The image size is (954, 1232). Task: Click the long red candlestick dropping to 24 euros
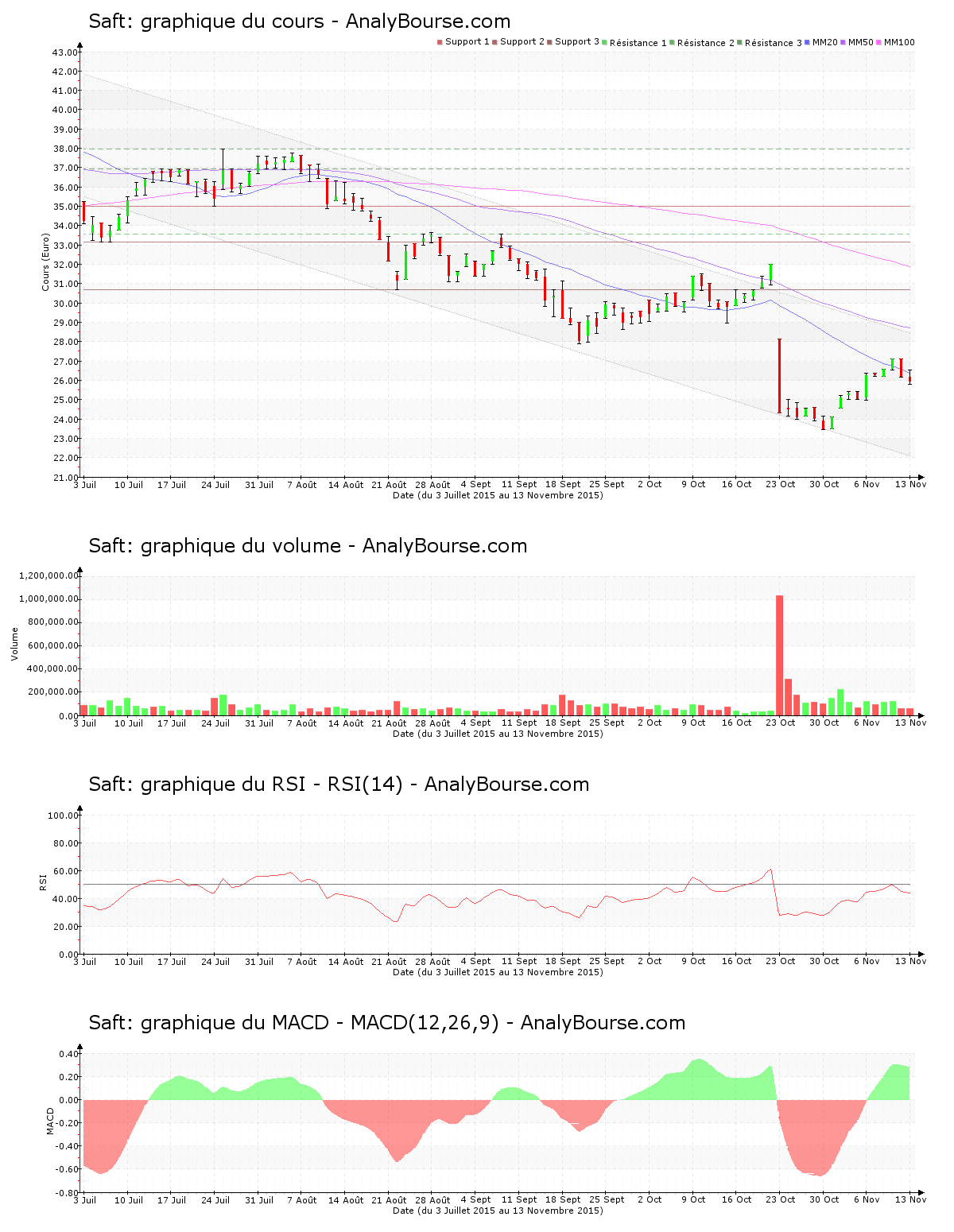click(779, 376)
